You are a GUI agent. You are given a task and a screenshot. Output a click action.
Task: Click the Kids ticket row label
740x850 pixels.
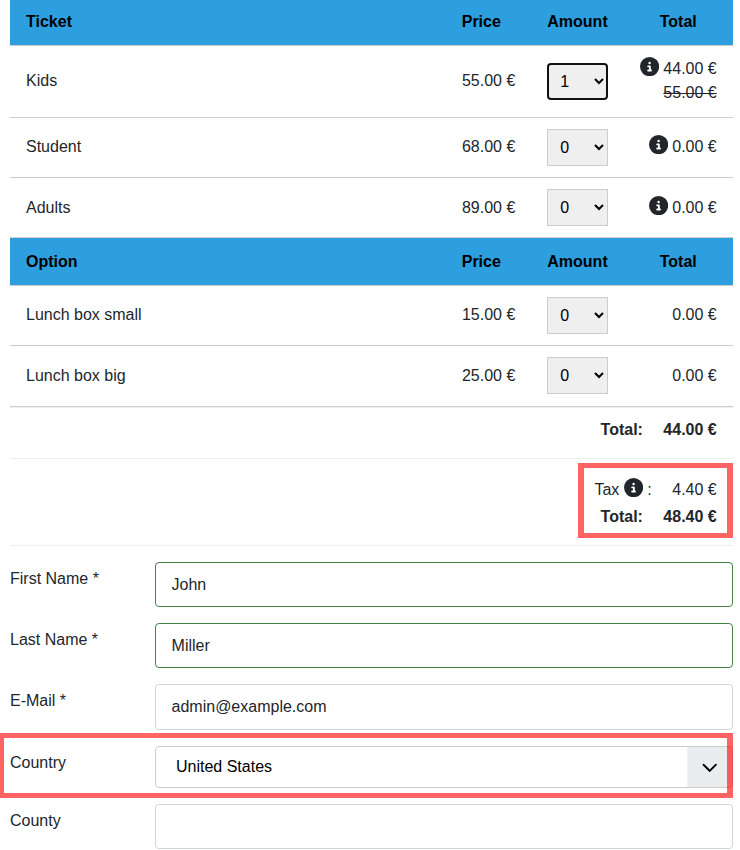(42, 81)
